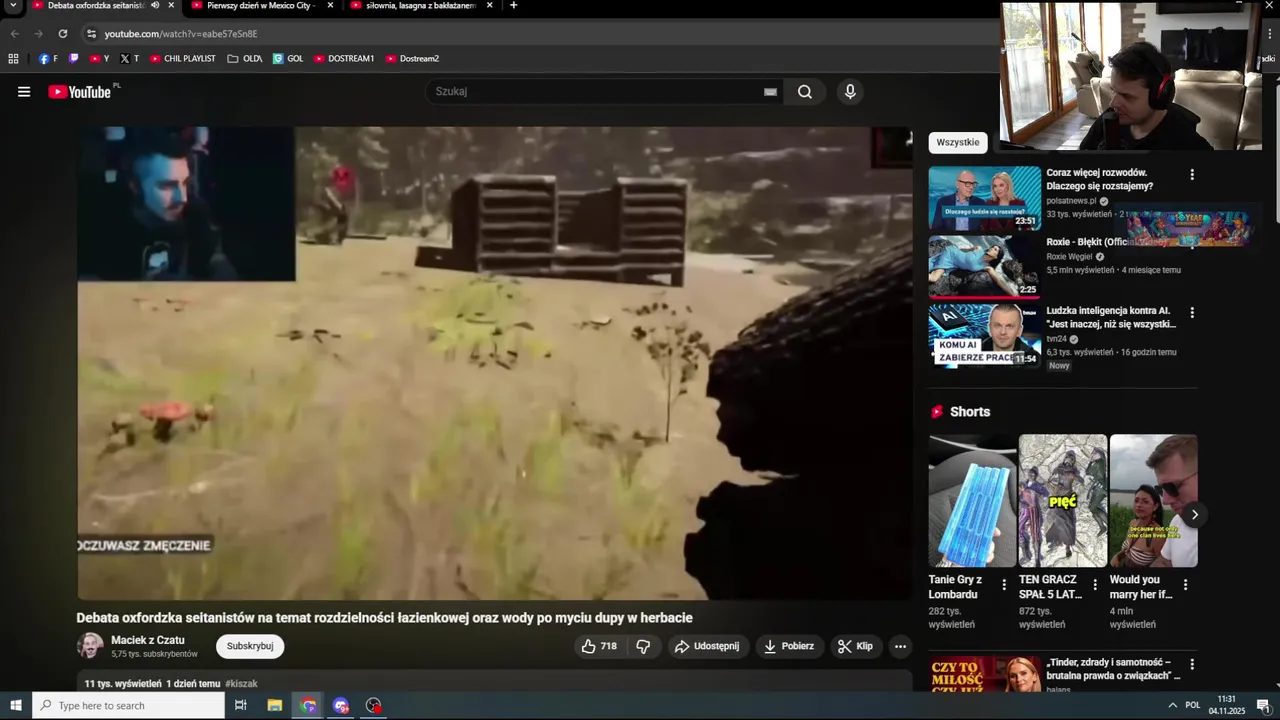Click the search magnifier button

point(805,92)
